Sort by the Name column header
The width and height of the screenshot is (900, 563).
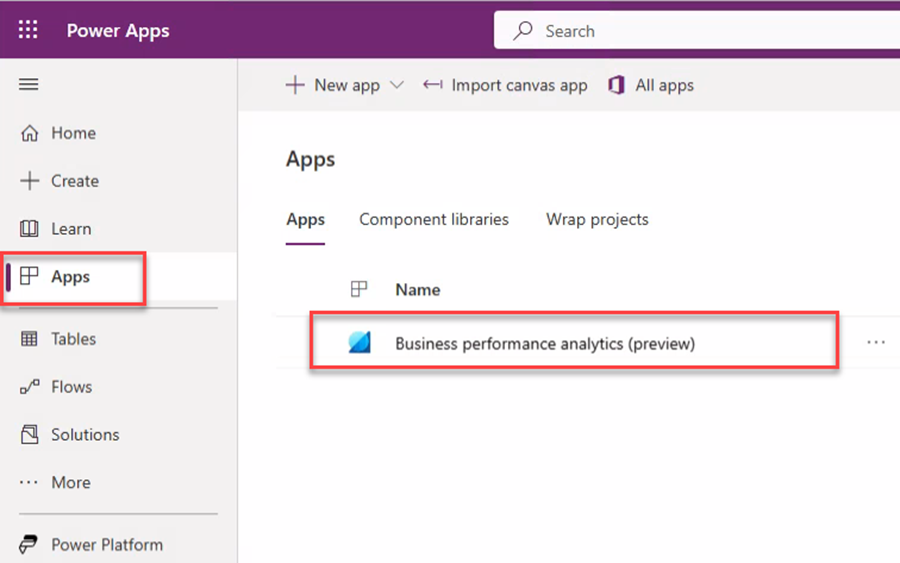coord(417,290)
